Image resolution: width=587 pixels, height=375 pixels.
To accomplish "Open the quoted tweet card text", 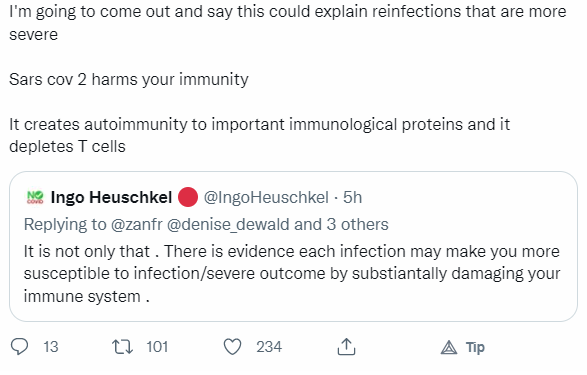I will coord(292,274).
